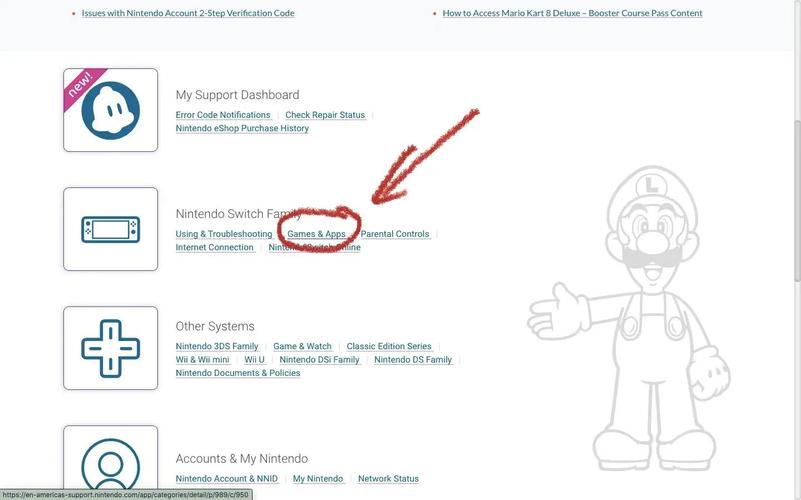Open Mario Kart 8 Deluxe Booster Course article
The width and height of the screenshot is (801, 500).
click(x=572, y=13)
